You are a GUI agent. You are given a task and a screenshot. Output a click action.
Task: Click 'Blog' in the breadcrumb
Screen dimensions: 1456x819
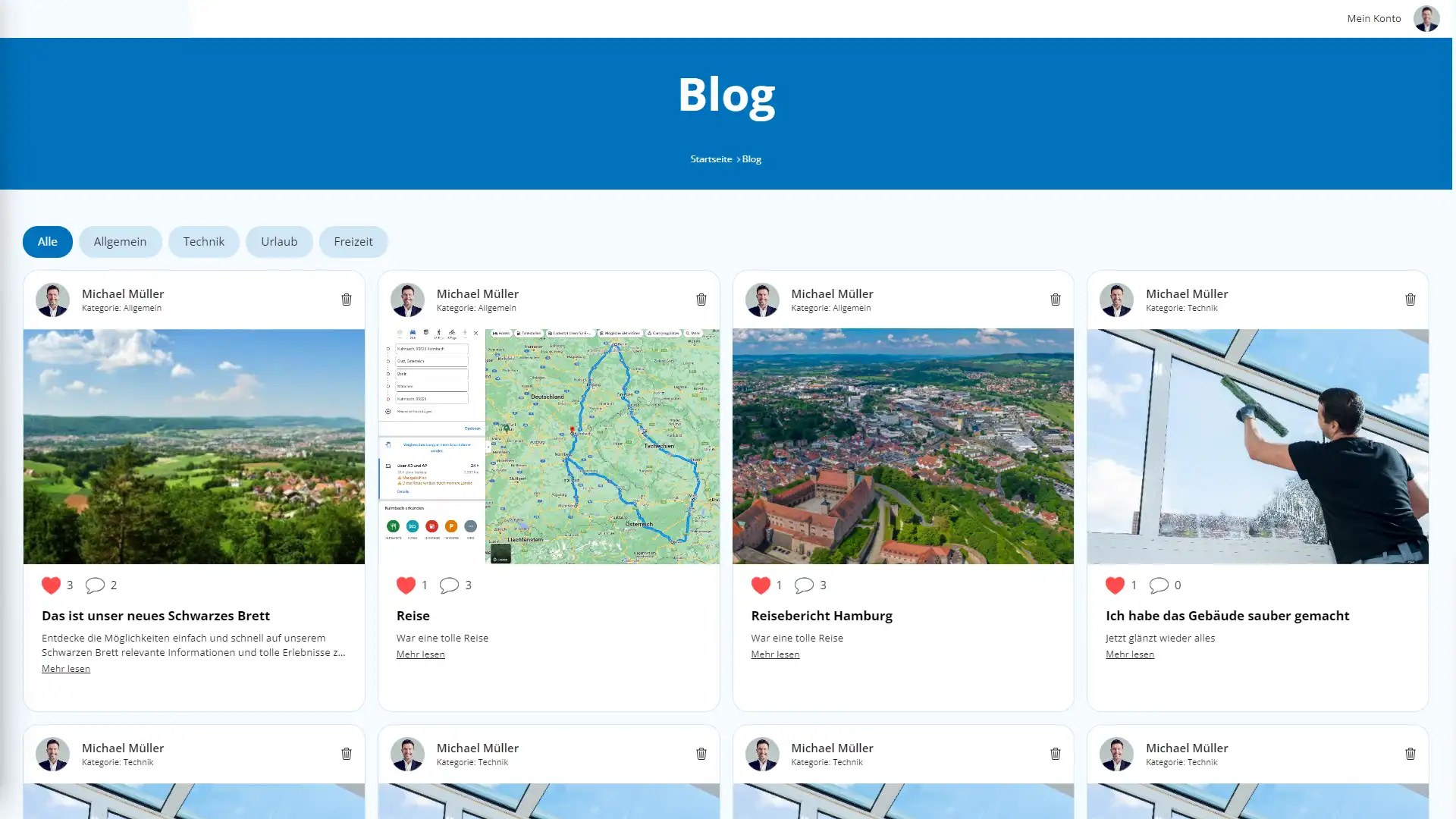(x=752, y=159)
